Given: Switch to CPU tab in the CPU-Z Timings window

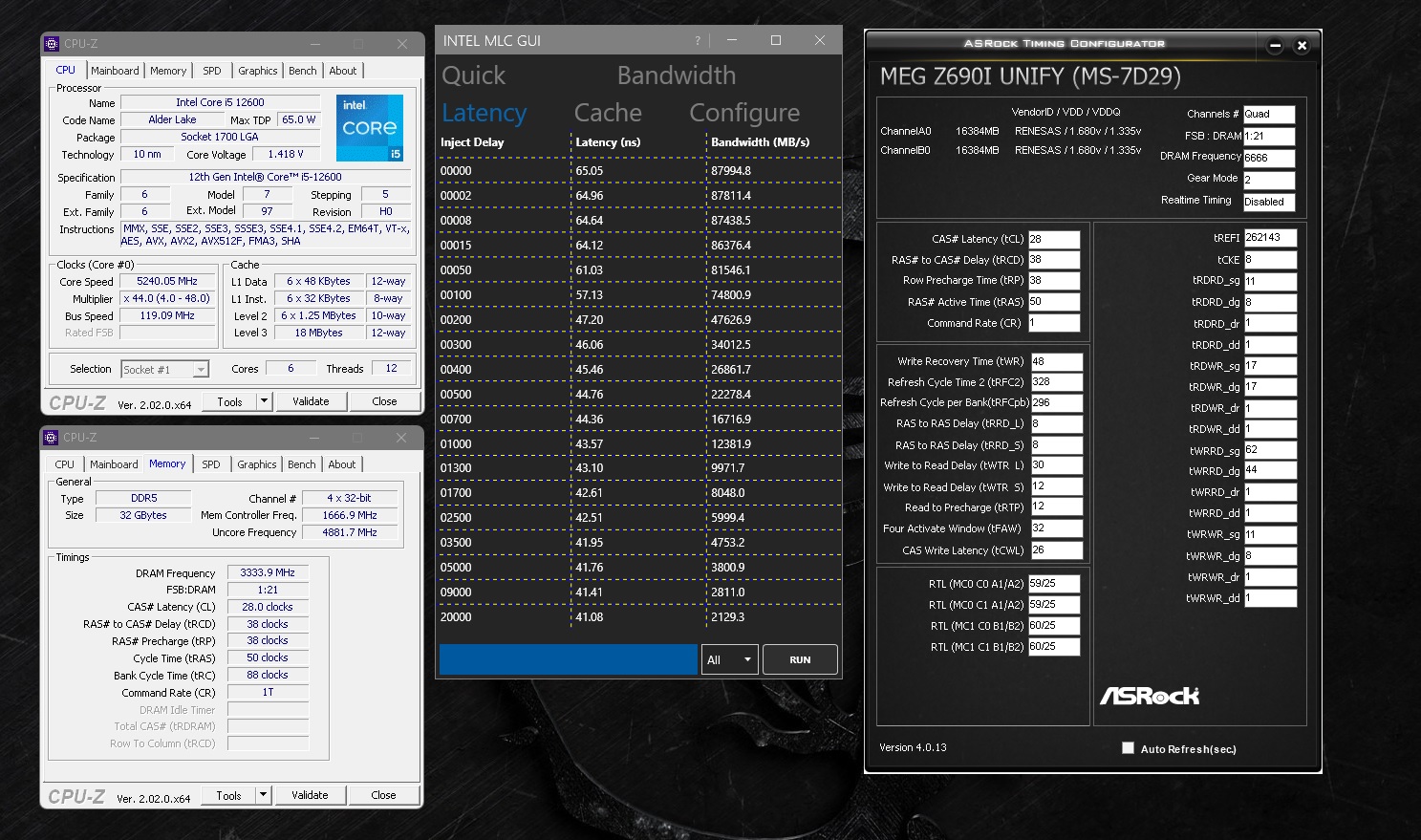Looking at the screenshot, I should pos(65,464).
